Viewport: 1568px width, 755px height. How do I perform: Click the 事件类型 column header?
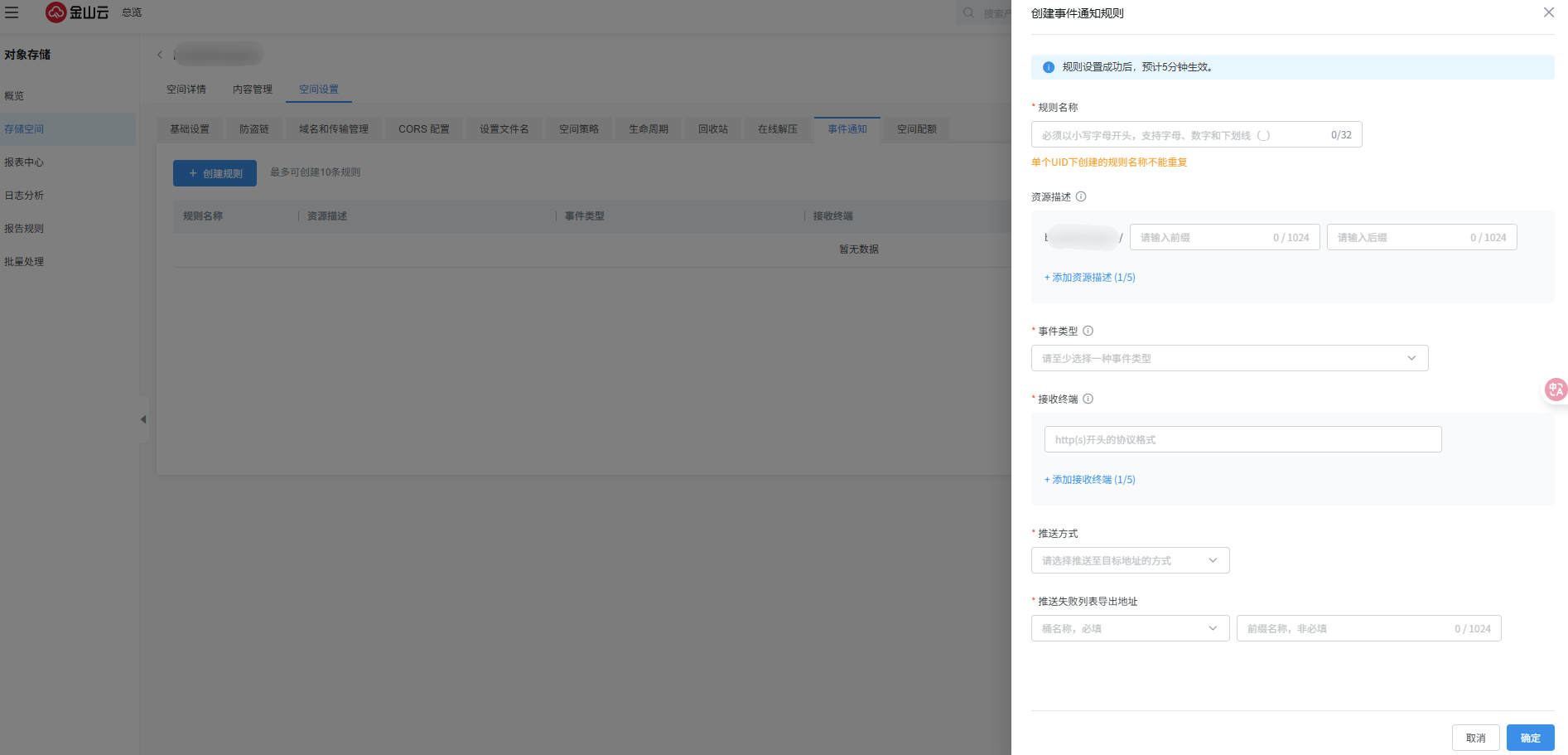pyautogui.click(x=585, y=216)
